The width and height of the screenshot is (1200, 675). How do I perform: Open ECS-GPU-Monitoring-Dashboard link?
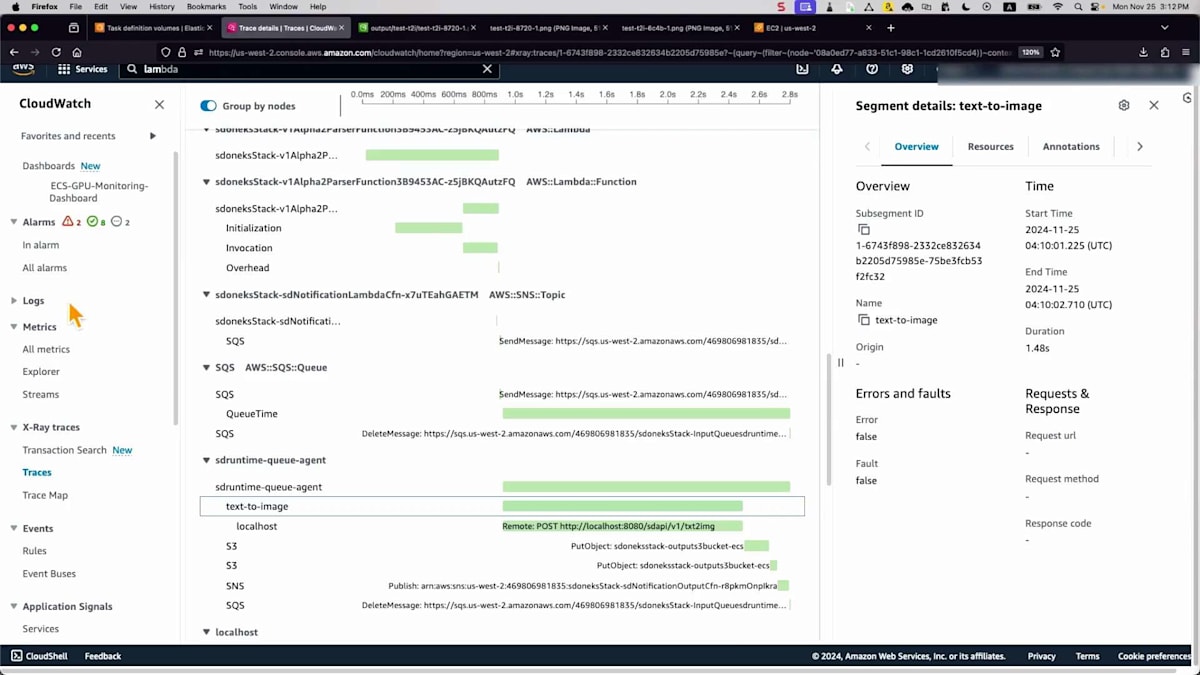[x=99, y=192]
